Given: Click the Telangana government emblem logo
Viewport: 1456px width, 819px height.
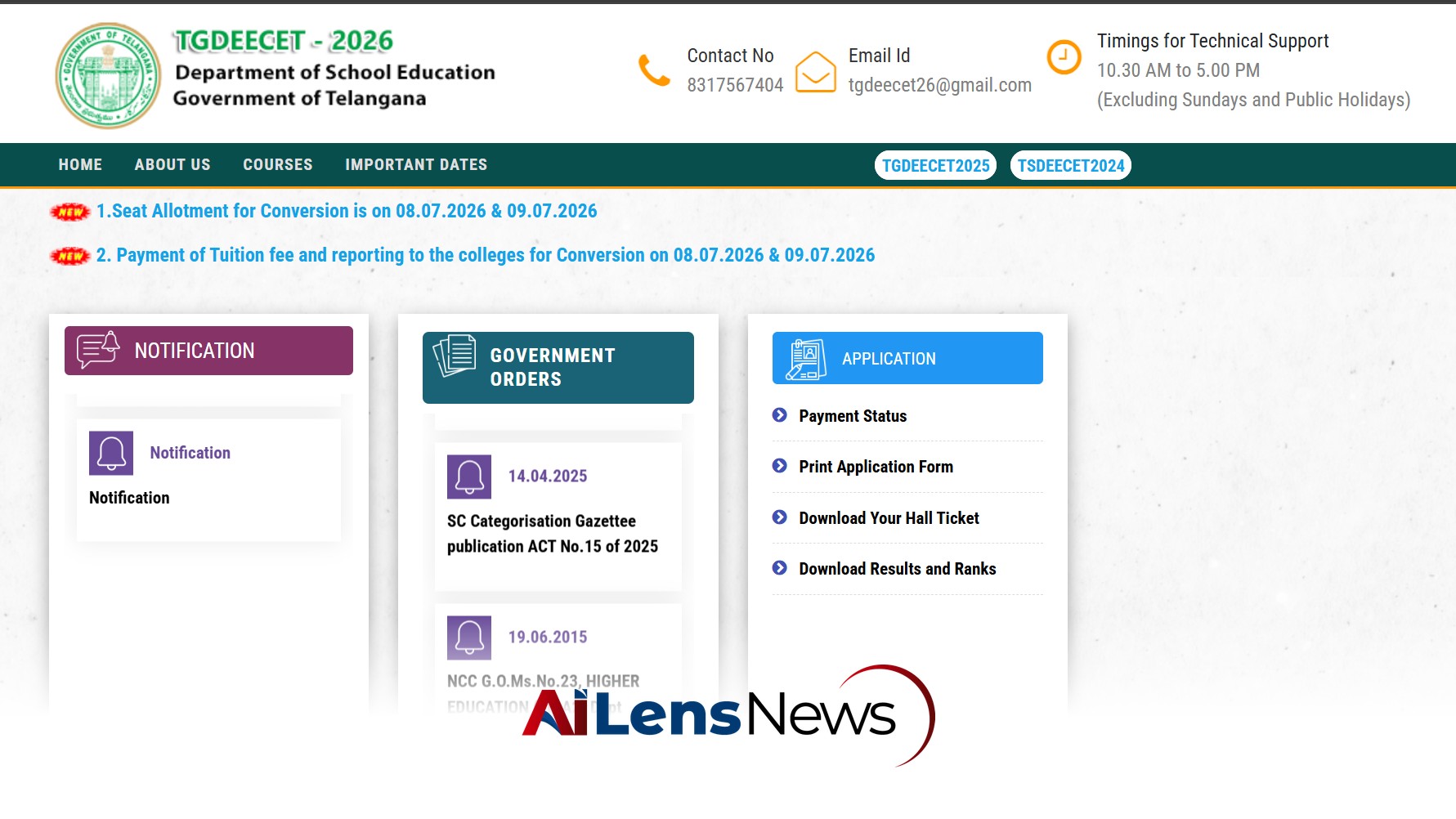Looking at the screenshot, I should click(108, 75).
